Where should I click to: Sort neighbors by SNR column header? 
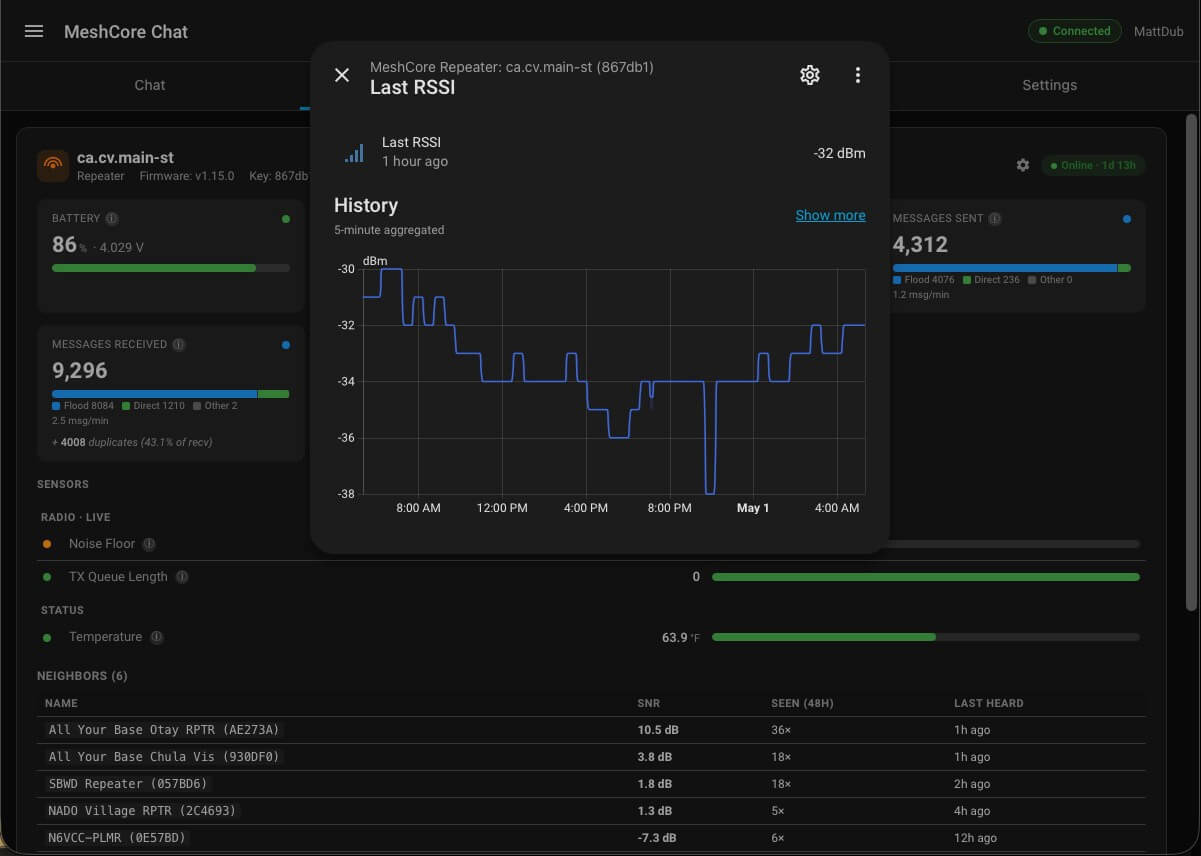pos(649,703)
